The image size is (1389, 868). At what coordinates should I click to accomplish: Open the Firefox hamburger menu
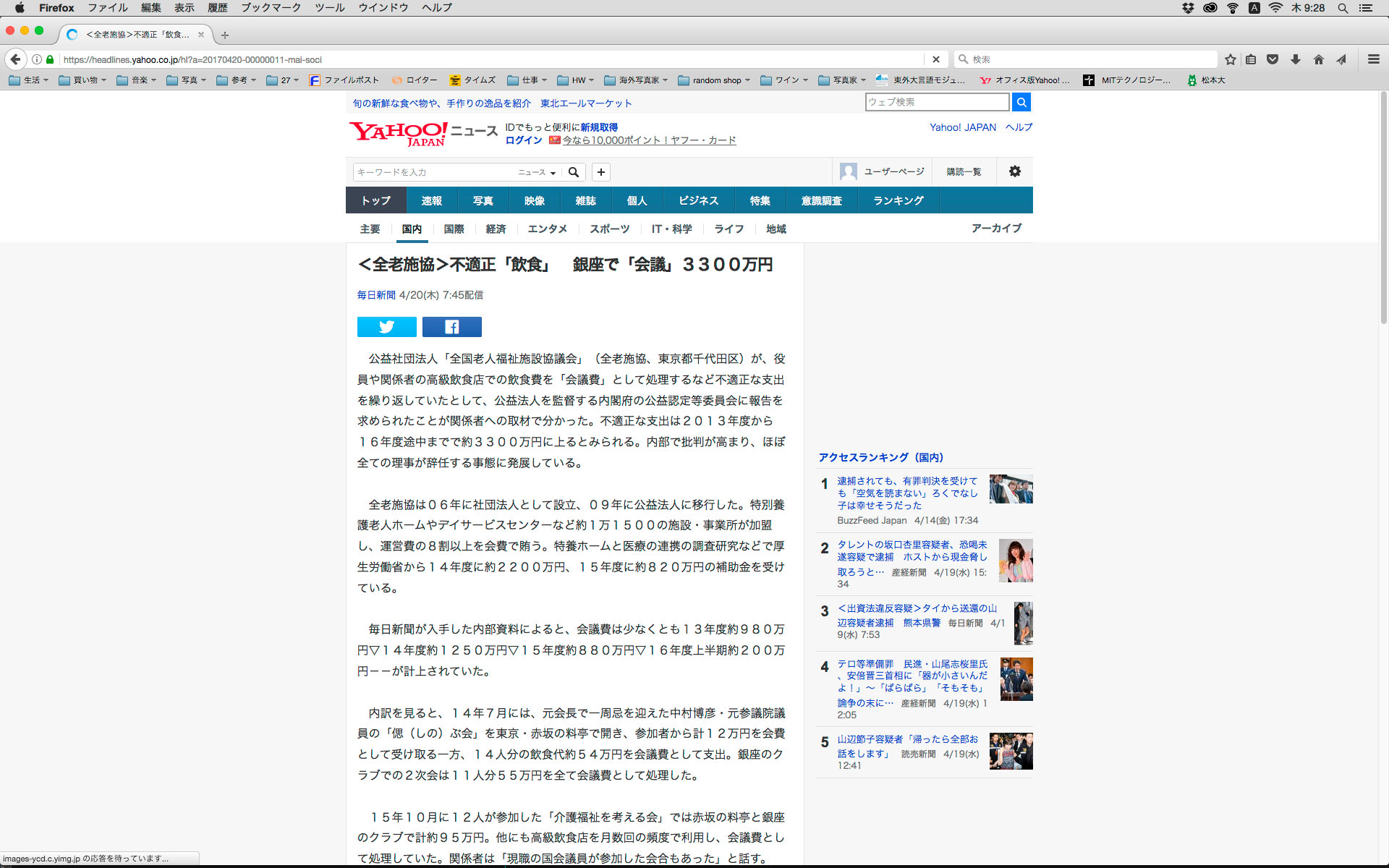tap(1373, 59)
